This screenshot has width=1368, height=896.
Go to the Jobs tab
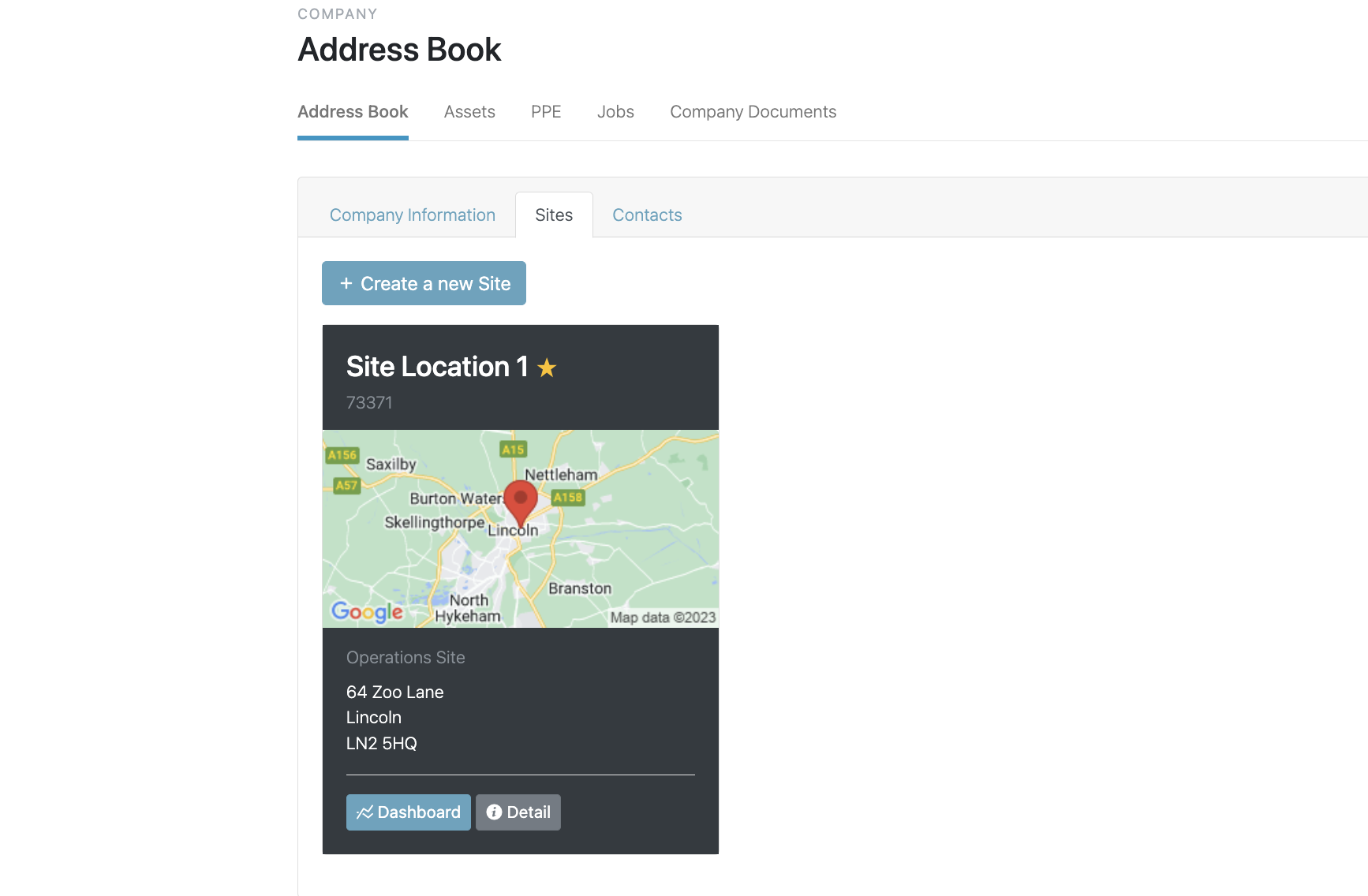tap(615, 112)
